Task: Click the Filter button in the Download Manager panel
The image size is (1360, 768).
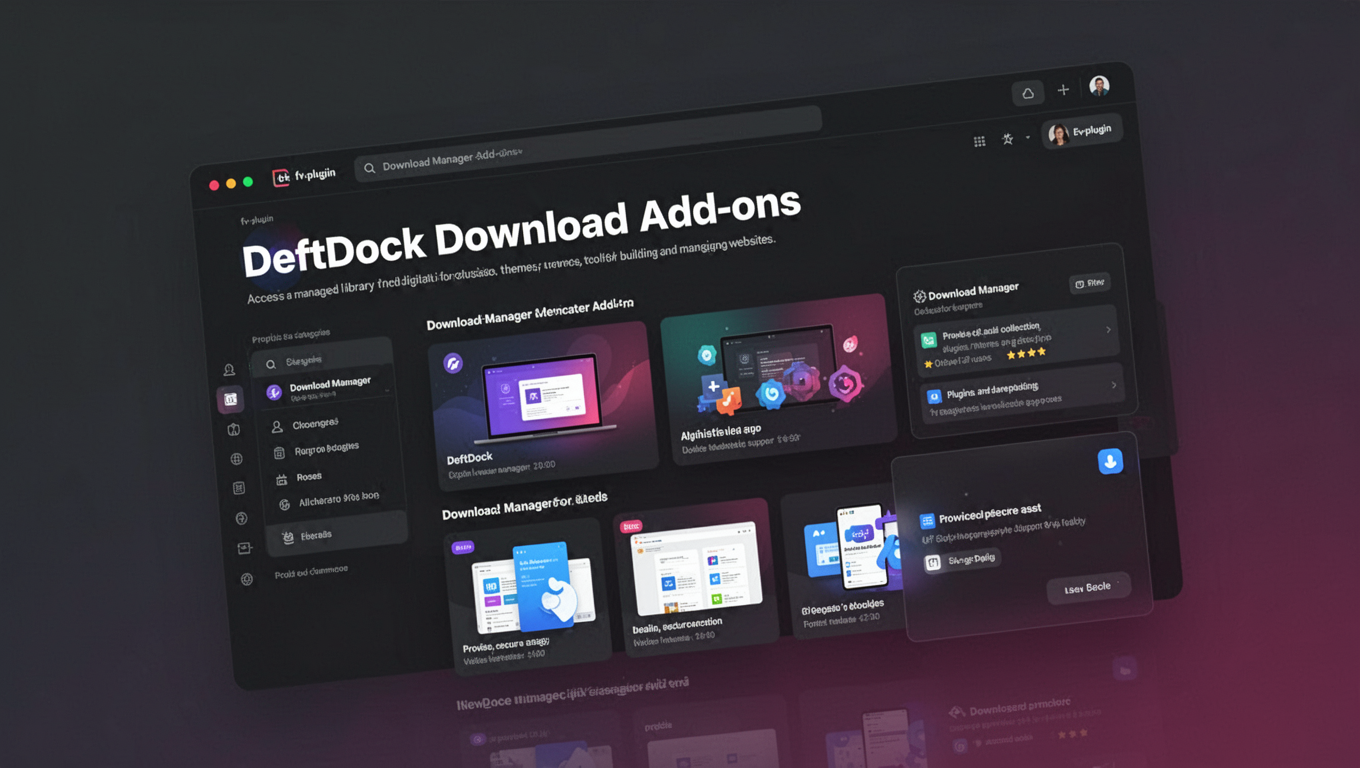Action: (x=1090, y=283)
